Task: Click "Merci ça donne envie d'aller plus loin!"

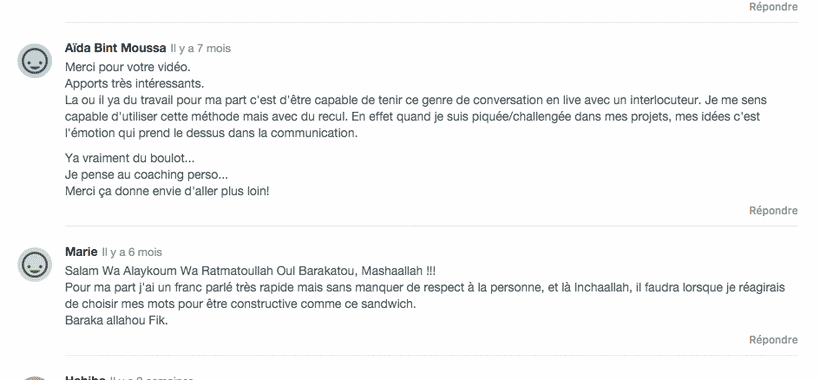Action: point(167,191)
